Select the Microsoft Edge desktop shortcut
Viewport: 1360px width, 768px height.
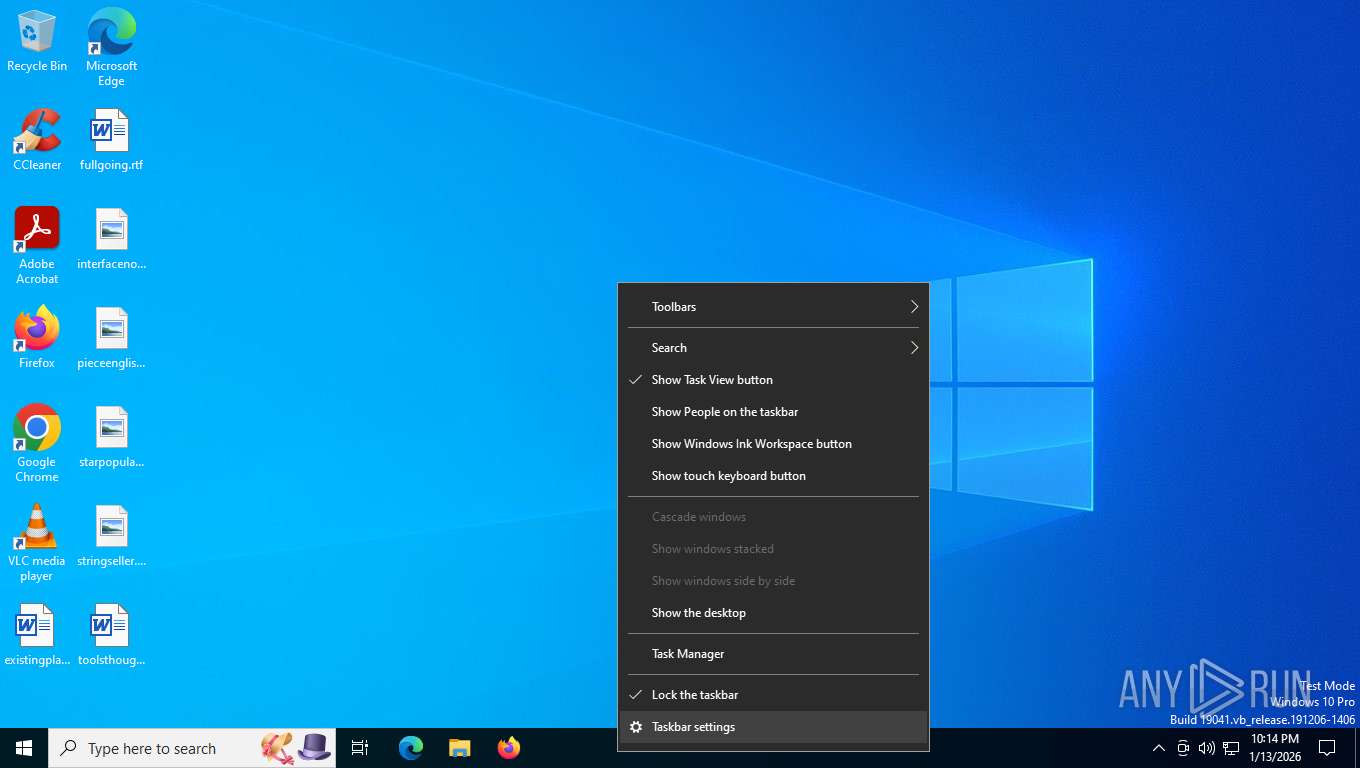click(x=111, y=47)
